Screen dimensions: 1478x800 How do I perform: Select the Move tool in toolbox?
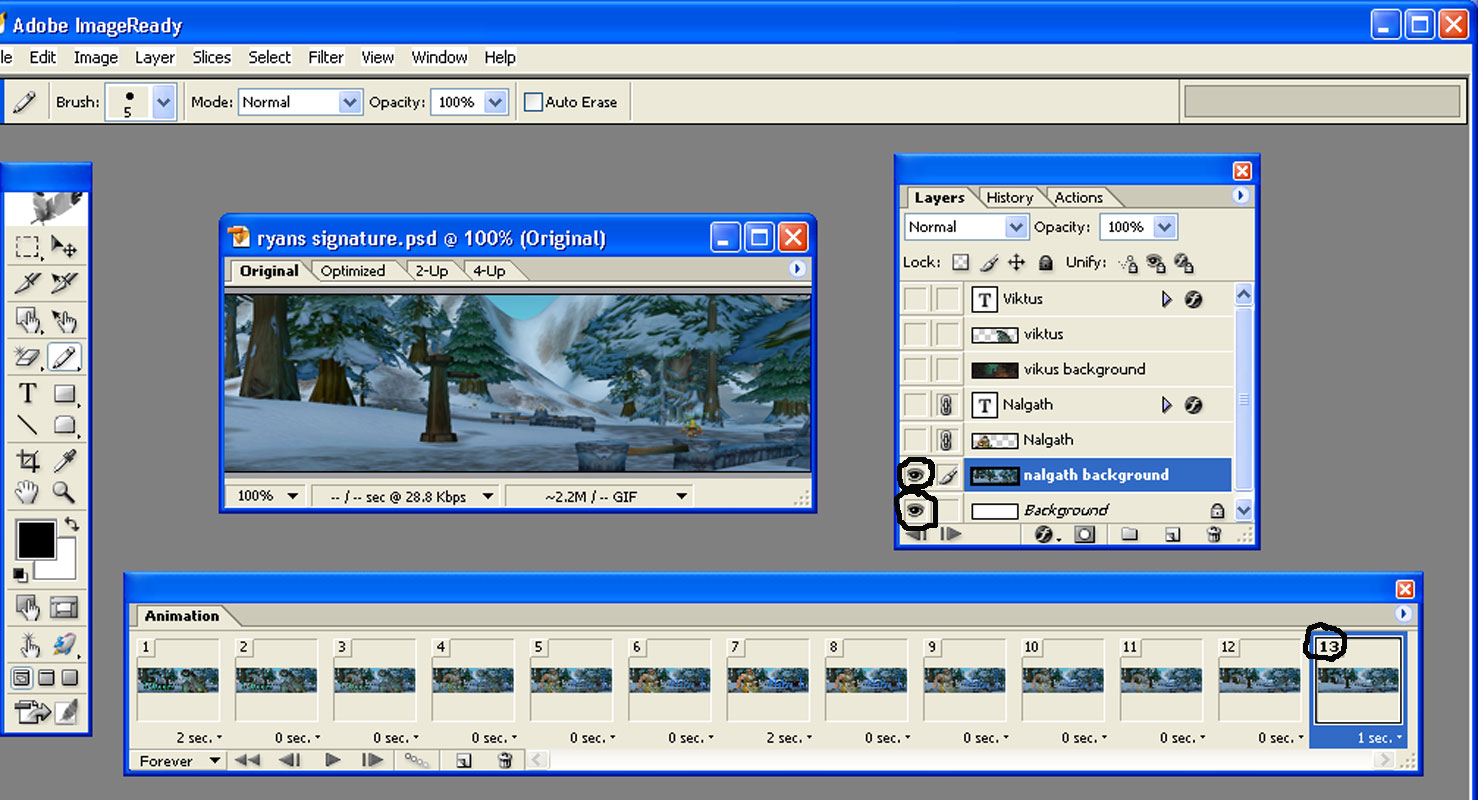[x=64, y=247]
